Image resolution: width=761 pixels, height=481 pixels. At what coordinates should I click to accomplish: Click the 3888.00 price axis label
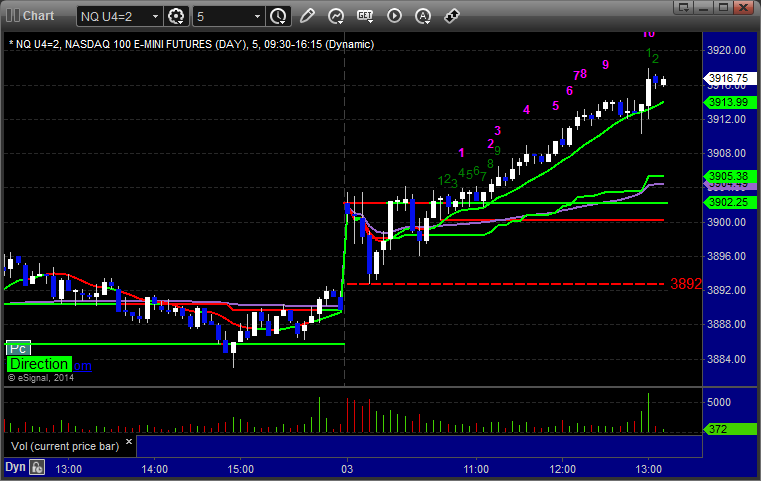pos(727,324)
